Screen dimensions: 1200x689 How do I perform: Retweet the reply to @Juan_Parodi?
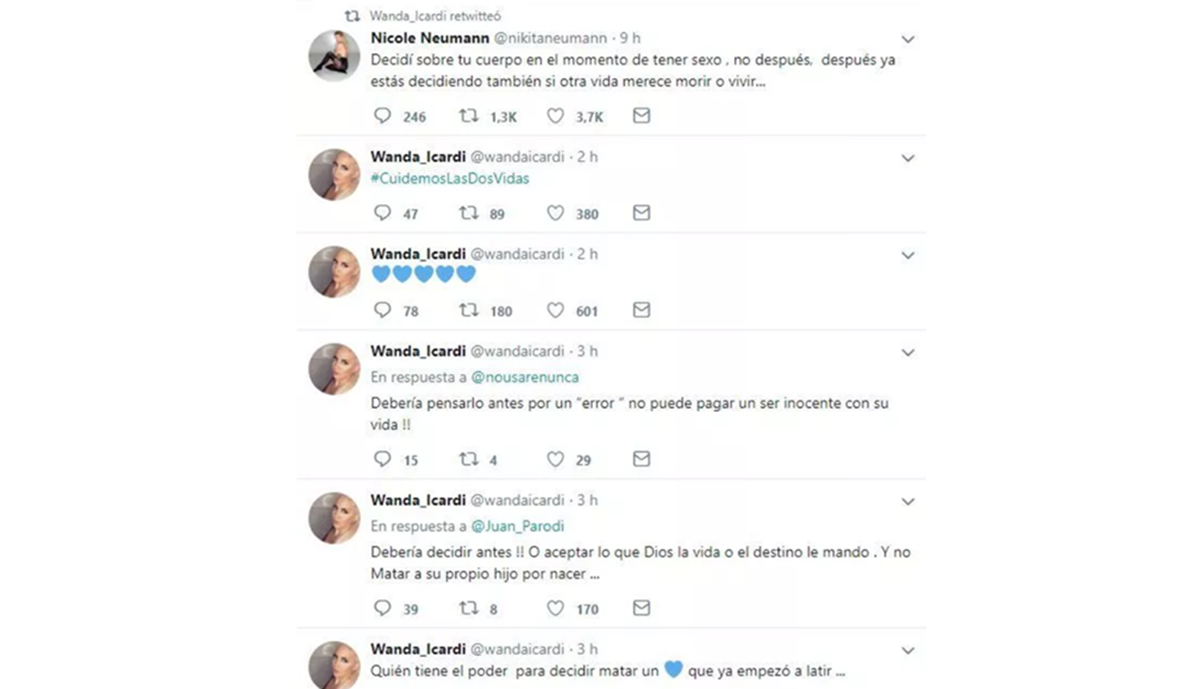coord(468,608)
